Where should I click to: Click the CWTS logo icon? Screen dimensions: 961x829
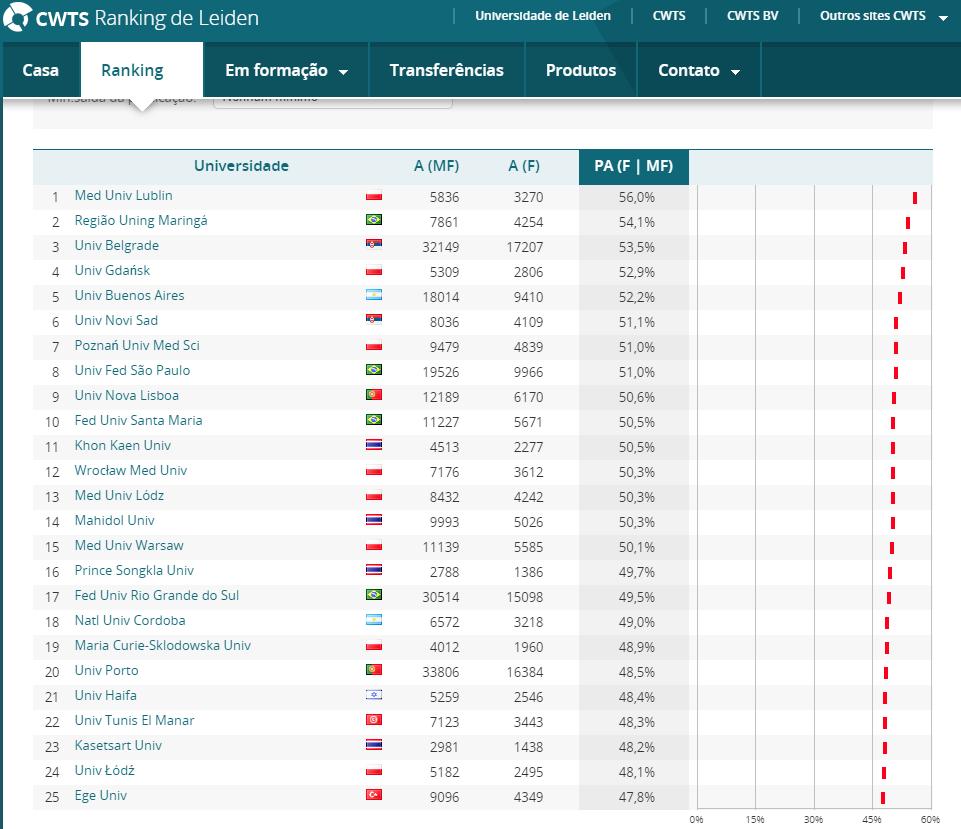[x=19, y=17]
